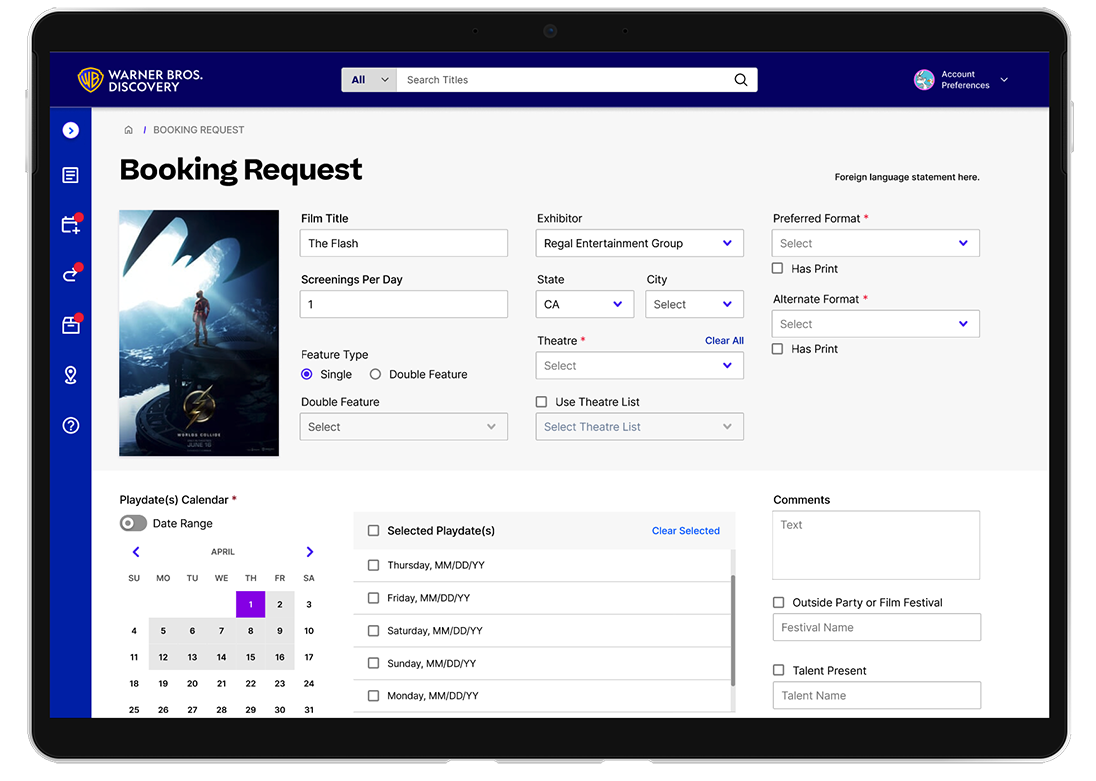Select April 2 in the calendar
The image size is (1096, 781).
[x=280, y=604]
